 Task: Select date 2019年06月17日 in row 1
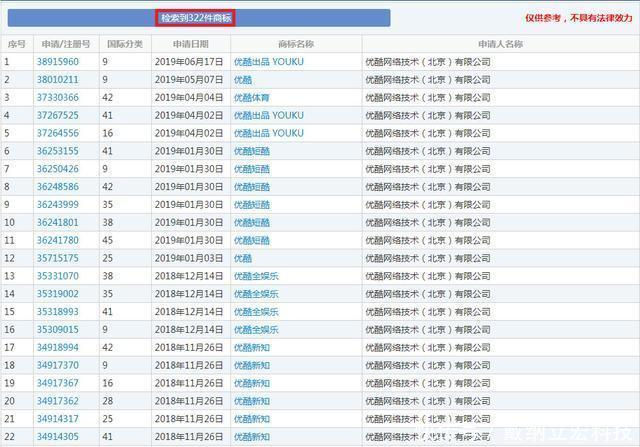pyautogui.click(x=189, y=62)
